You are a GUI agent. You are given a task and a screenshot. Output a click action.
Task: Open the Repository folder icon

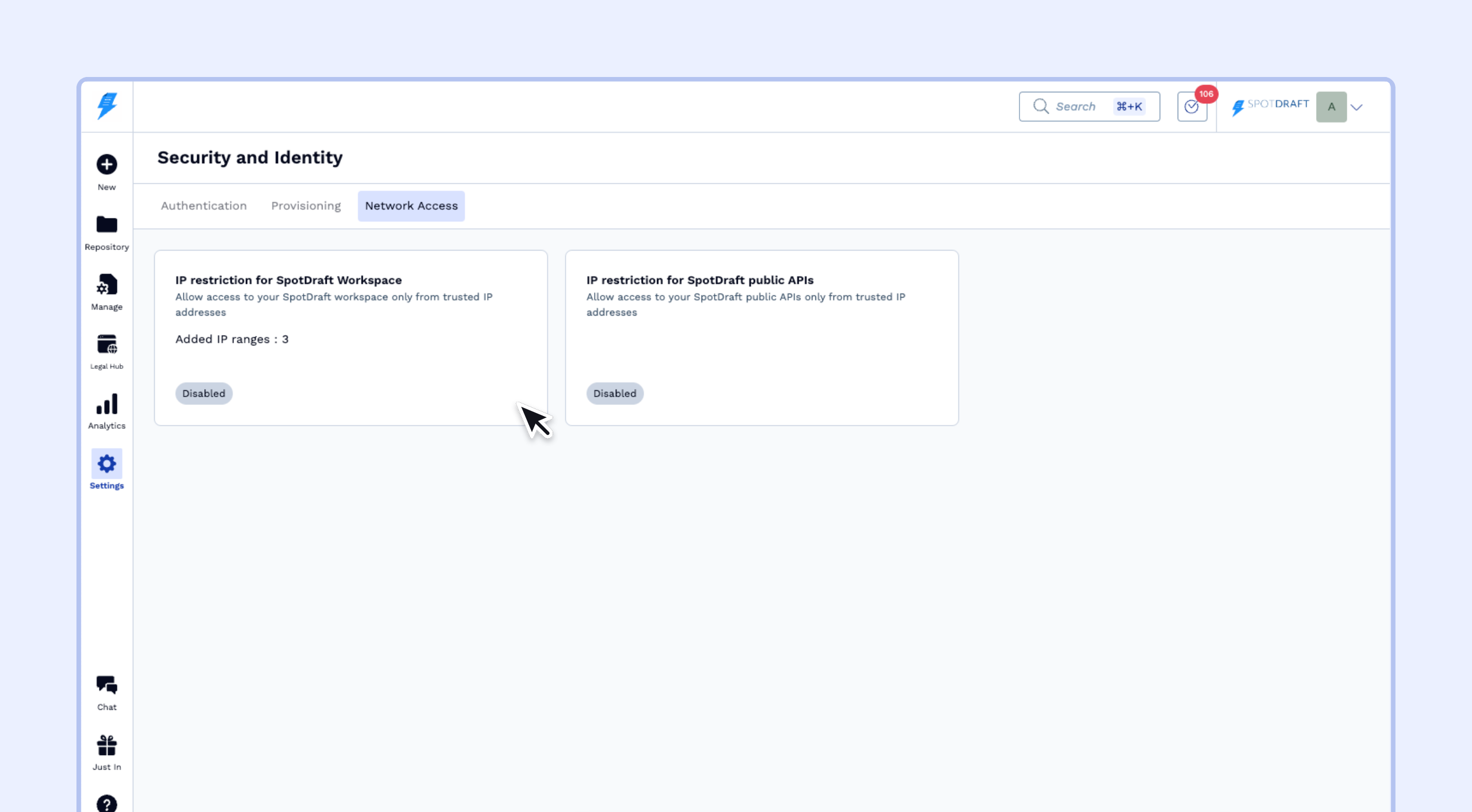106,225
